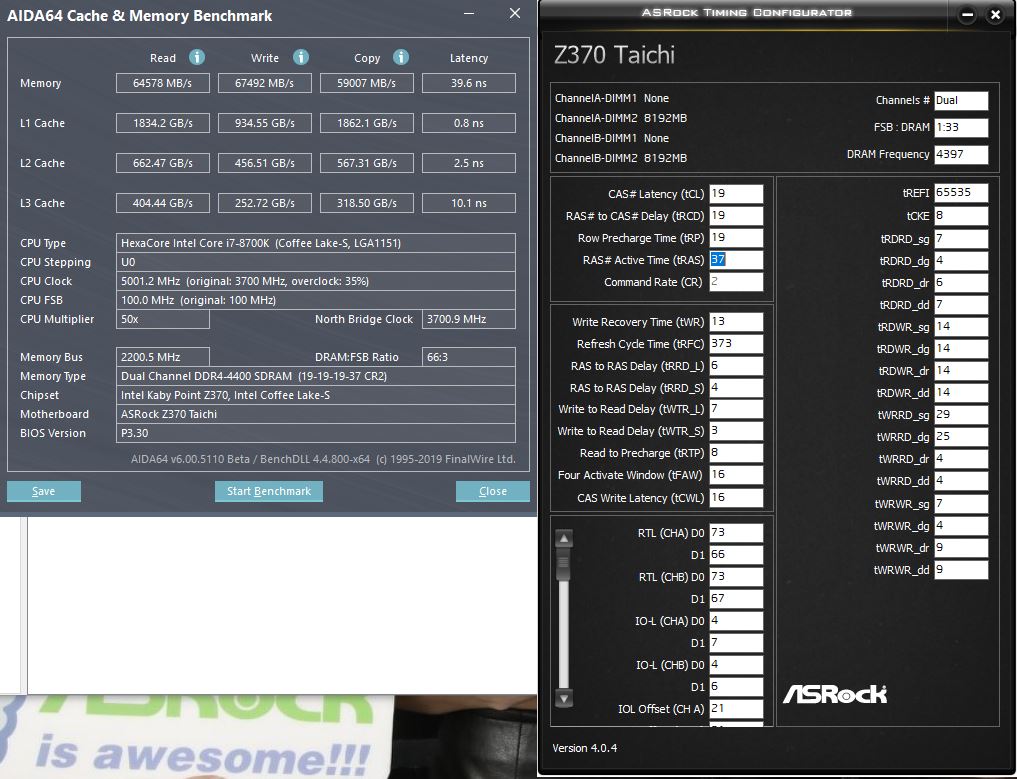Click the tWTR_L value field
Viewport: 1017px width, 779px height.
[736, 409]
